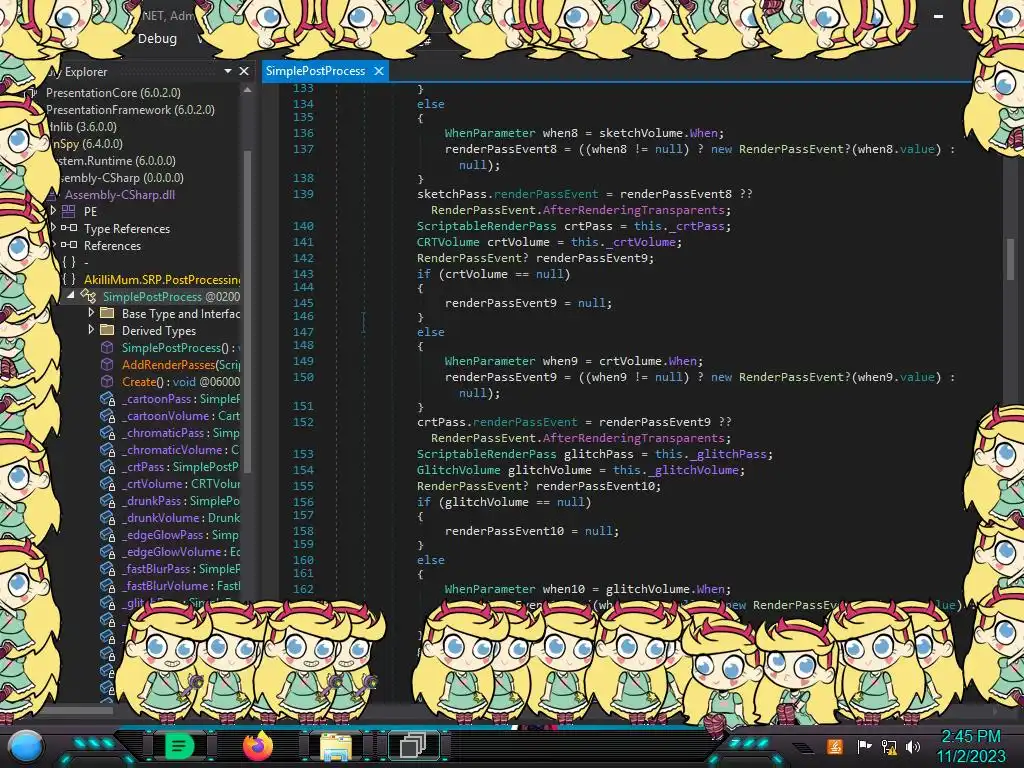Click the _crtVolume field icon
Viewport: 1024px width, 768px height.
(108, 484)
